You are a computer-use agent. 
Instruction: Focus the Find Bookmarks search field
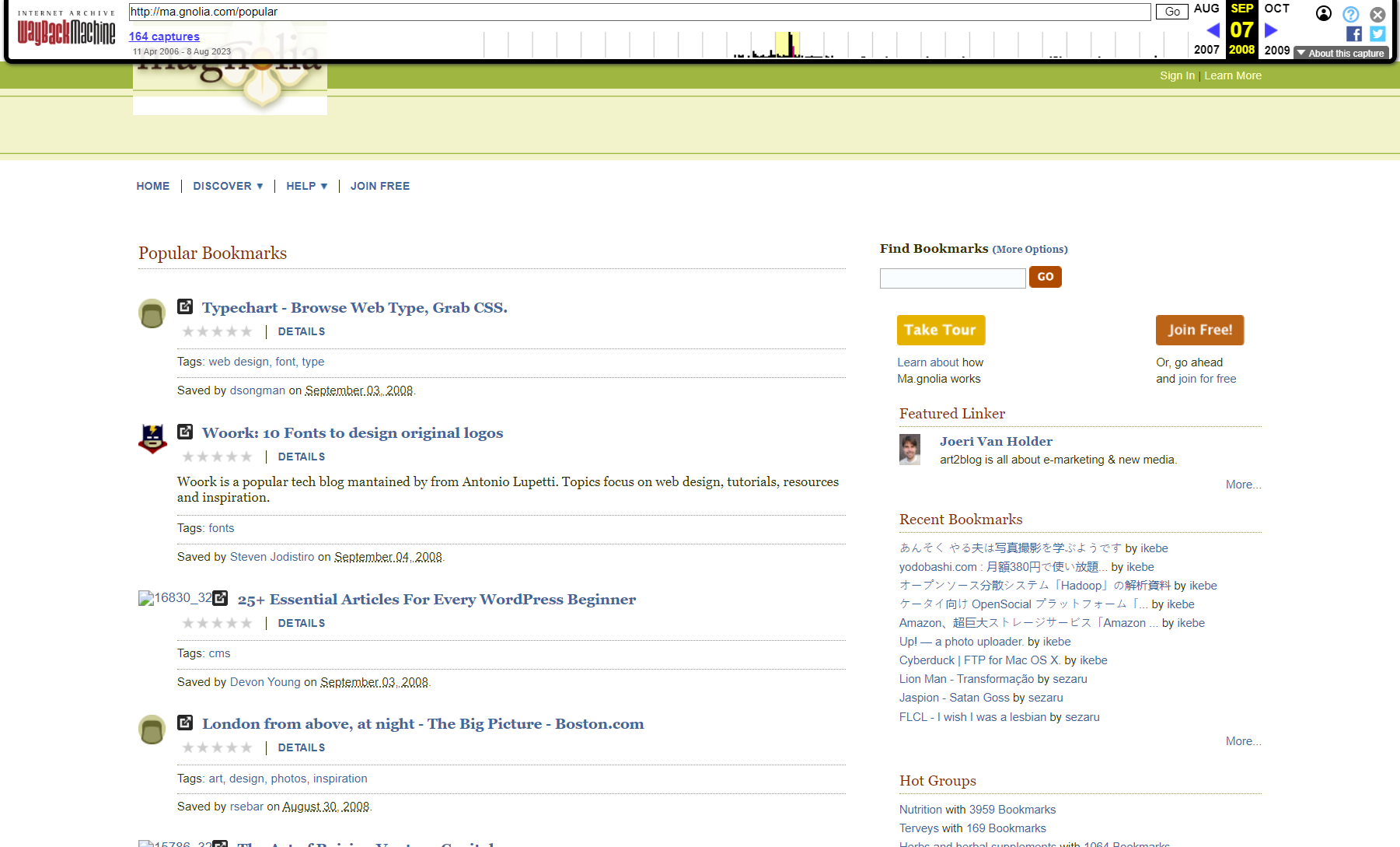952,278
